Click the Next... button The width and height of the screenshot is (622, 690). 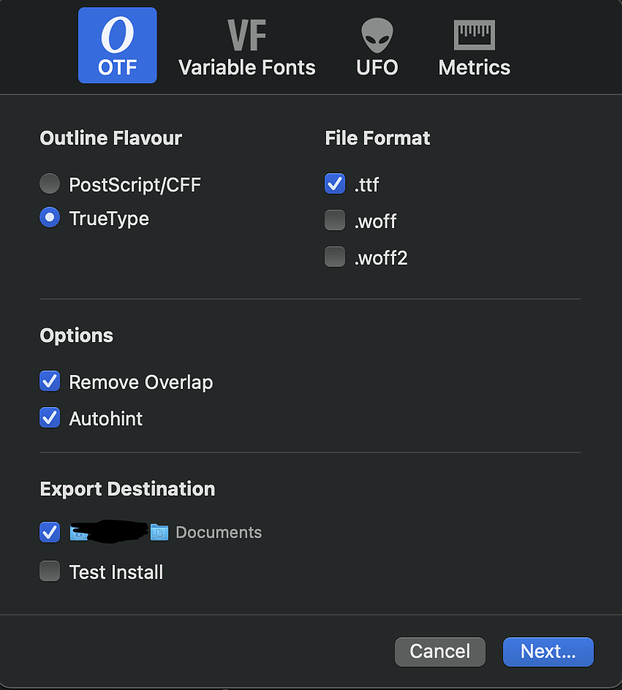[548, 651]
